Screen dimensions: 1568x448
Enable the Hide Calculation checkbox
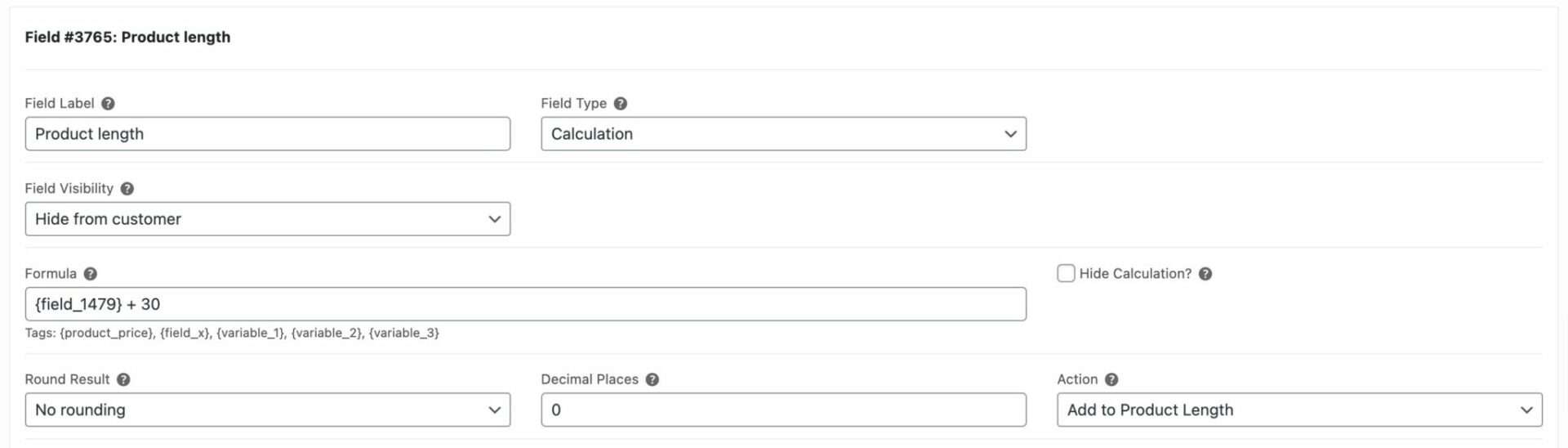click(x=1066, y=273)
